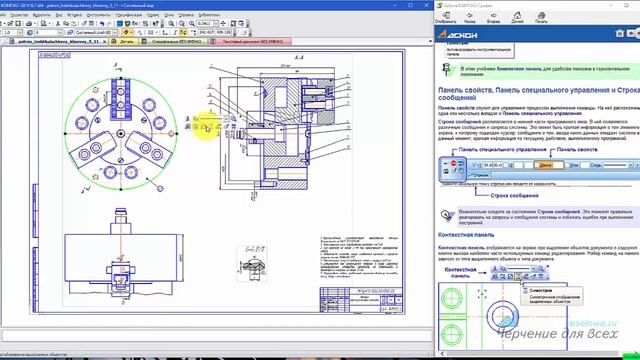
Task: Open the Вставка menu
Action: pos(74,15)
